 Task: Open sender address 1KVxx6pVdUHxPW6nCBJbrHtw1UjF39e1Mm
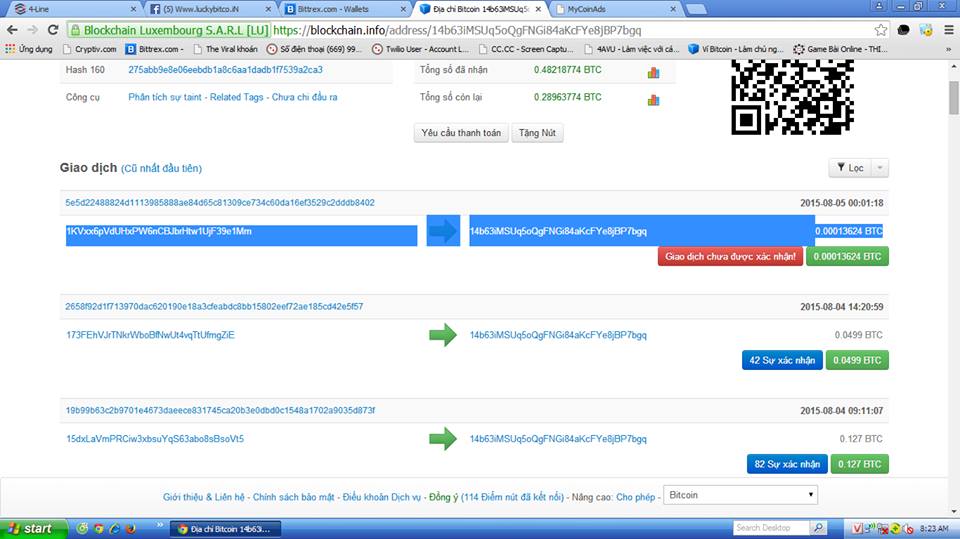(x=159, y=232)
